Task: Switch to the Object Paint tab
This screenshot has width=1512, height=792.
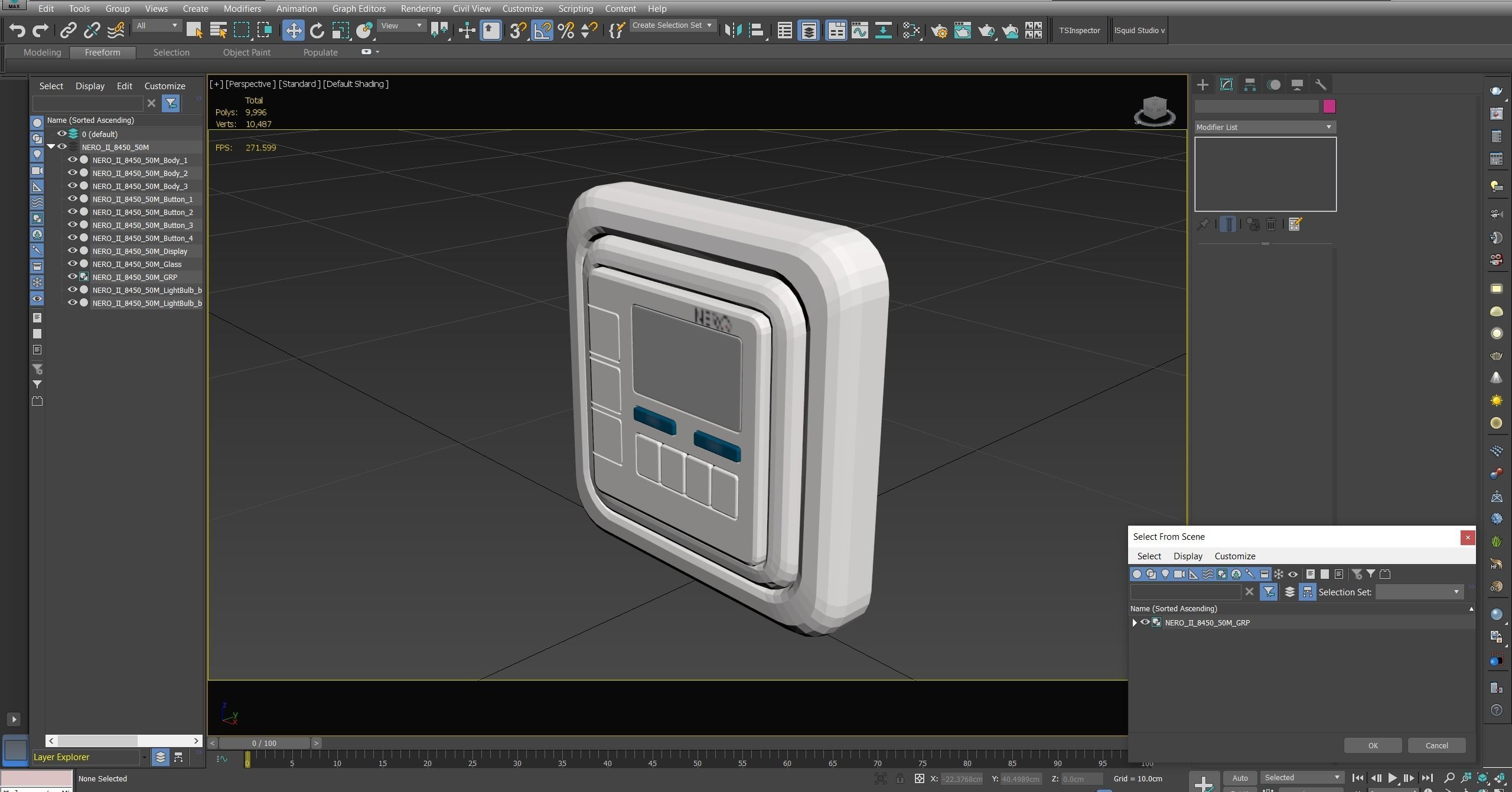Action: coord(246,53)
